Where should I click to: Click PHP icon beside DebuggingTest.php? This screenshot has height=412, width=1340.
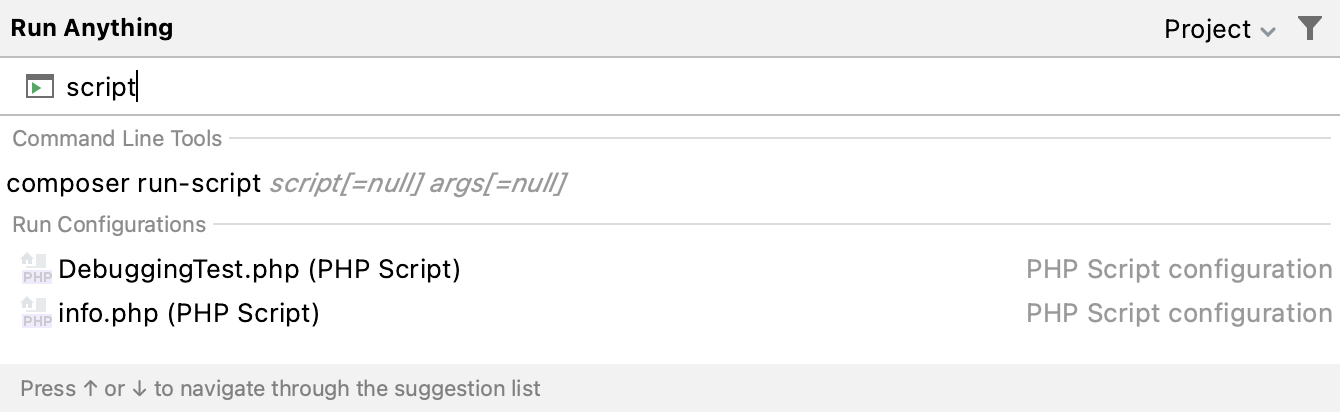pyautogui.click(x=37, y=269)
